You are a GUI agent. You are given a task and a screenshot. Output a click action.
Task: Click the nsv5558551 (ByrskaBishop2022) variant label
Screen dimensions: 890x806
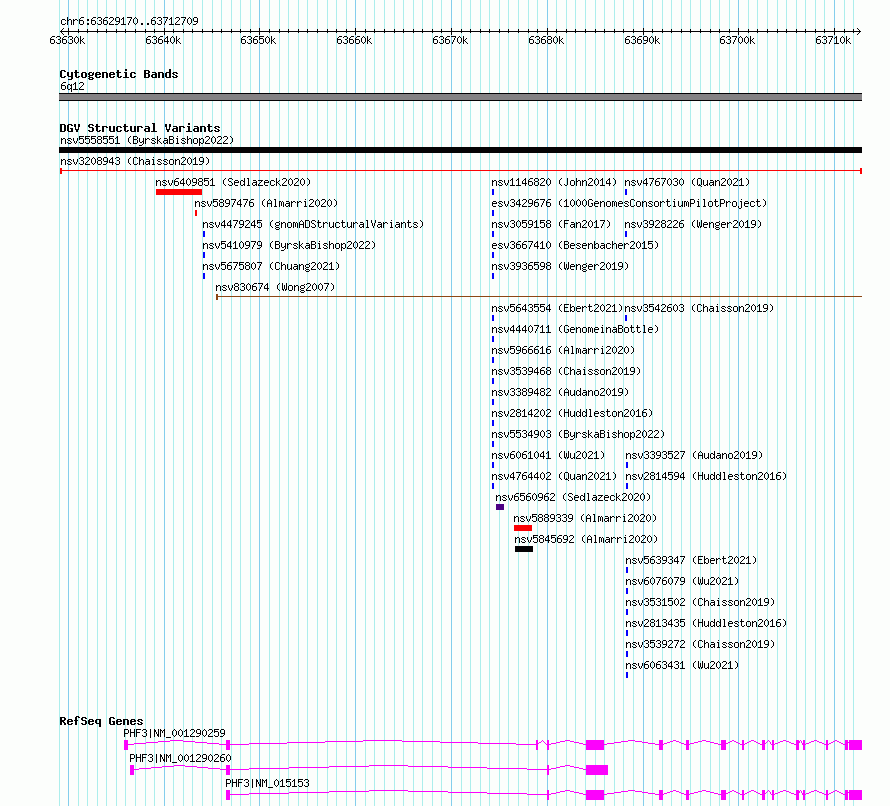pos(147,140)
